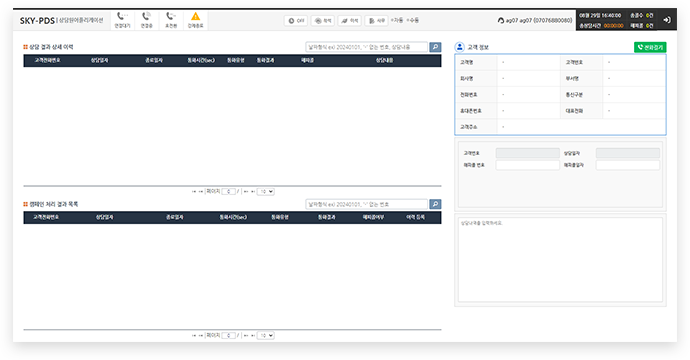Click 통화시간(sec) header in campaign table
Viewport: 690px width, 360px height.
233,217
